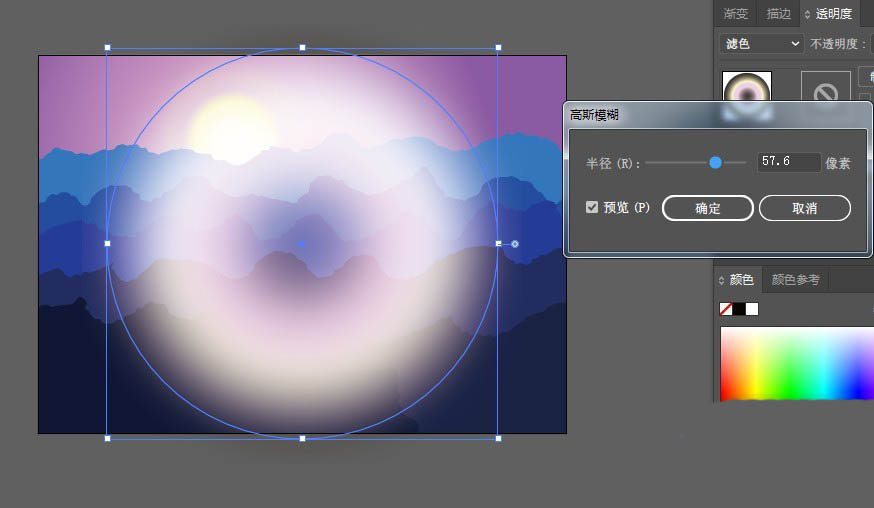Click the bottom-right selection handle
This screenshot has height=508, width=874.
click(x=498, y=439)
